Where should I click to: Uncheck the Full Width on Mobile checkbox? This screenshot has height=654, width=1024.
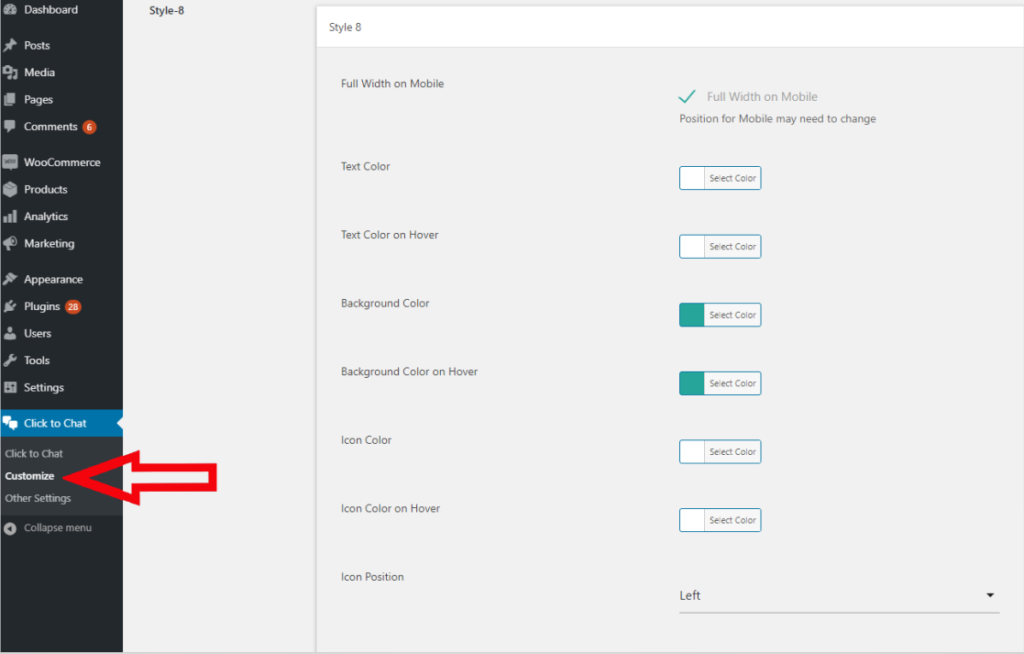[687, 97]
